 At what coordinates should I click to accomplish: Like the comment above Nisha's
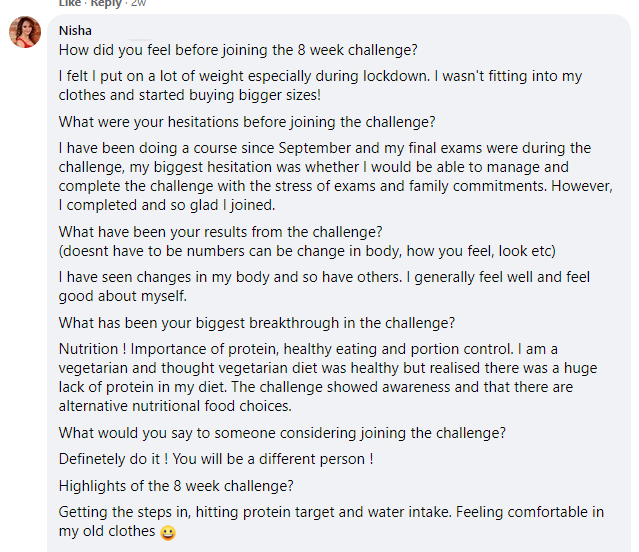pyautogui.click(x=70, y=3)
